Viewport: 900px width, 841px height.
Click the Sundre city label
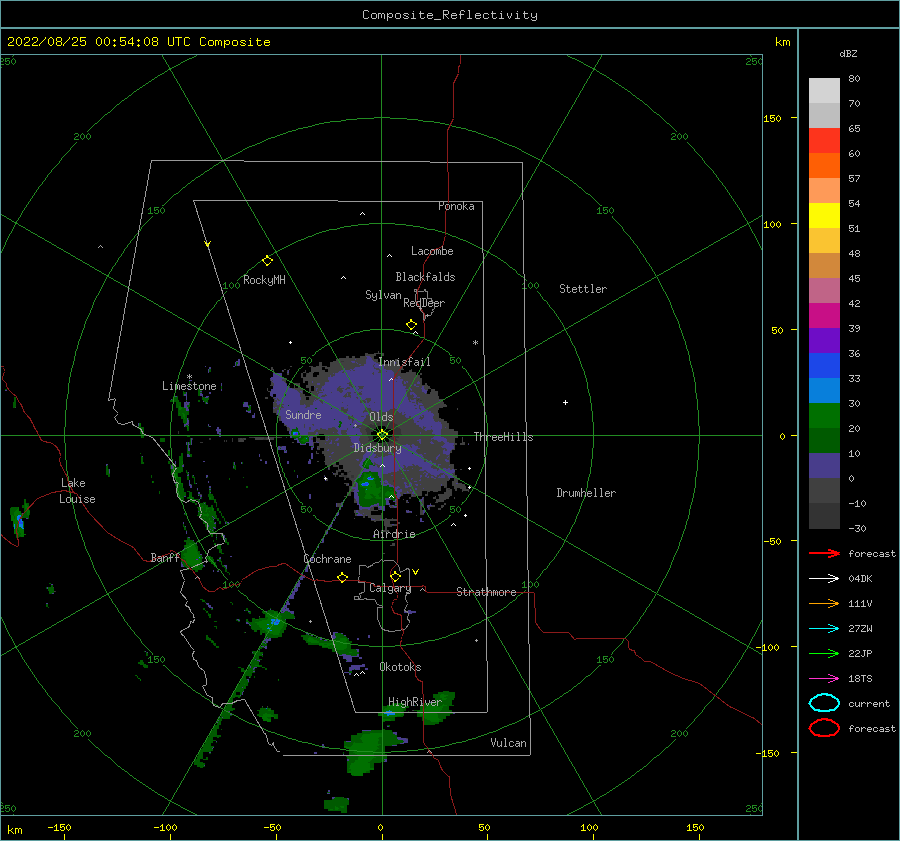coord(303,414)
